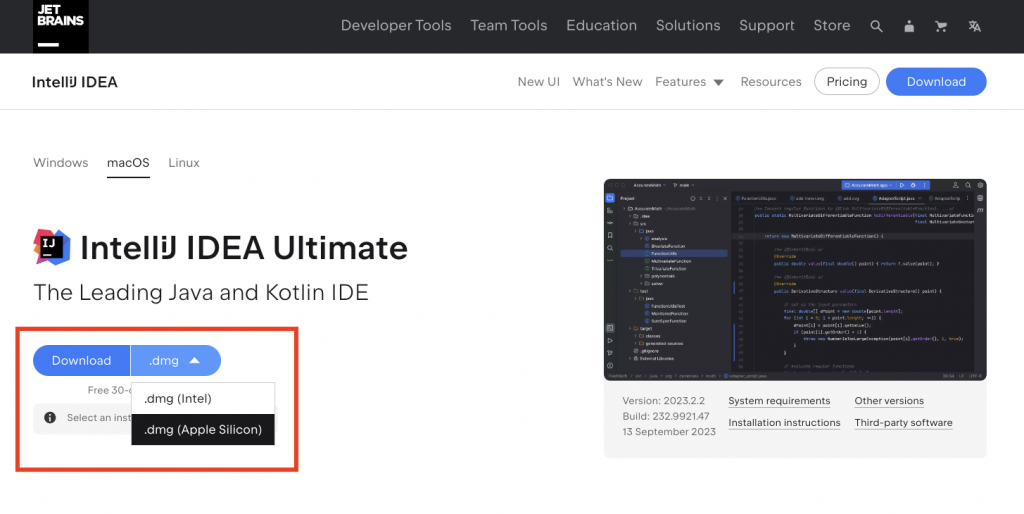Viewport: 1024px width, 514px height.
Task: Click the Build: 232.9921.47 text
Action: (665, 416)
